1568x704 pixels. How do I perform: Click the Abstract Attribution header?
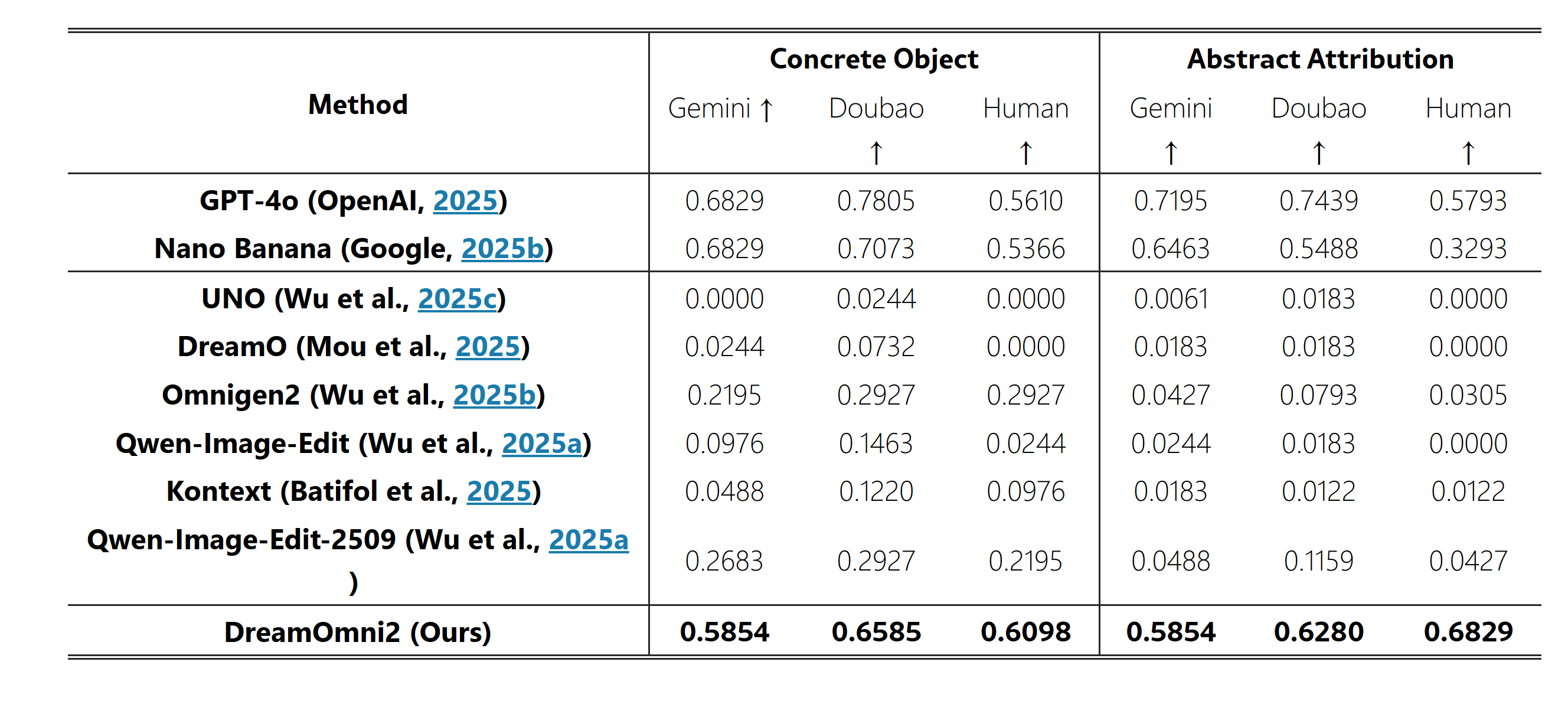pyautogui.click(x=1320, y=60)
